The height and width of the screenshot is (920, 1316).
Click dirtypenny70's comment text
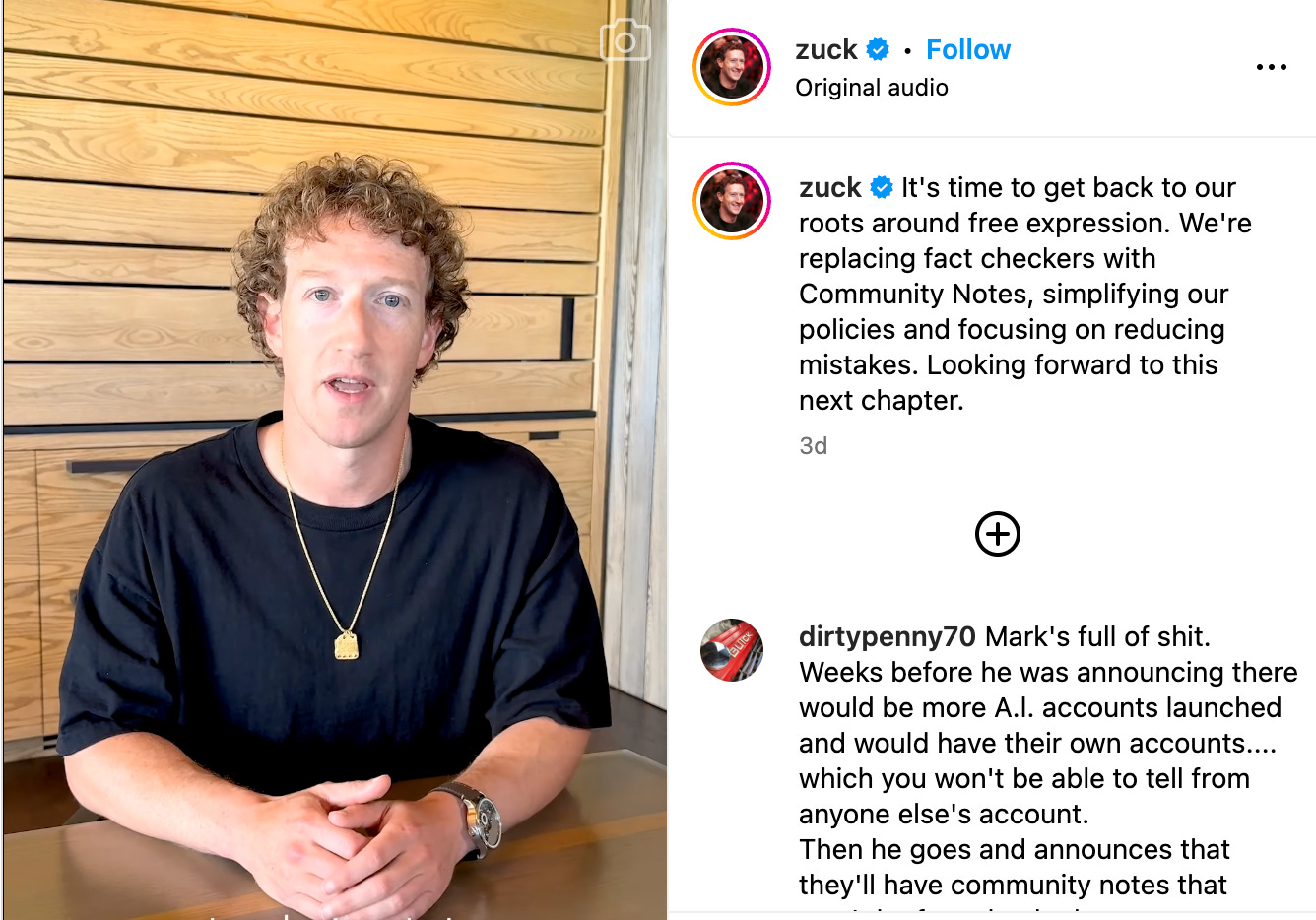point(1048,760)
